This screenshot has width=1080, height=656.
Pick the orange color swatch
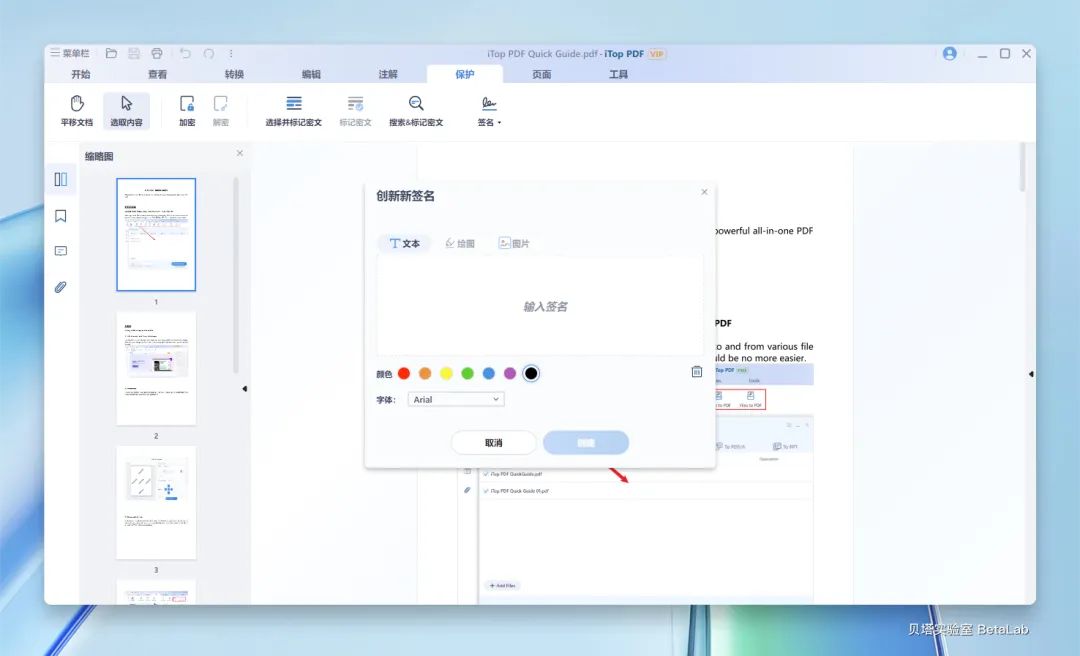tap(425, 373)
